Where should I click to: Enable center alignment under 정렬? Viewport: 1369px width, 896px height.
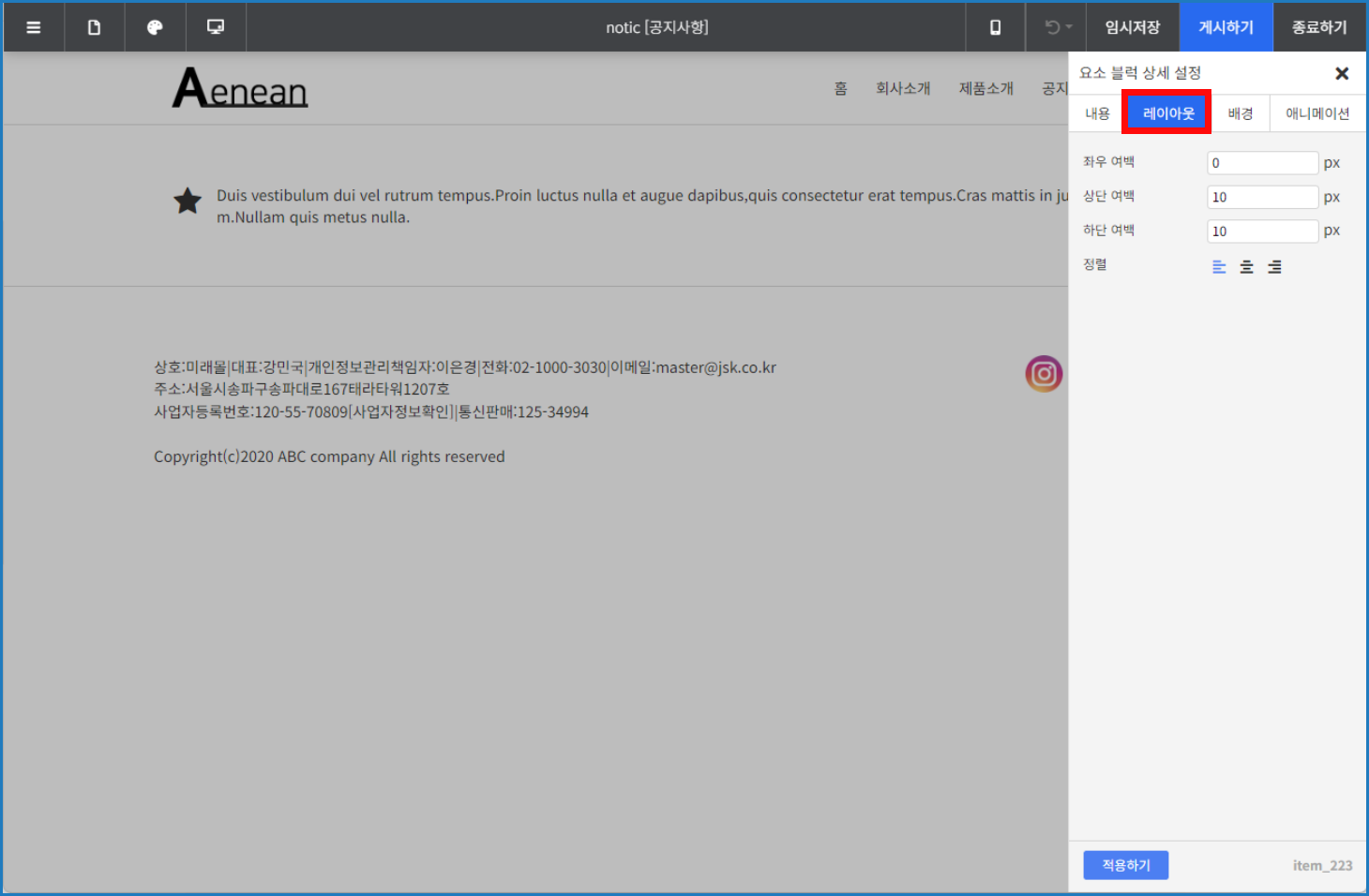[1246, 266]
